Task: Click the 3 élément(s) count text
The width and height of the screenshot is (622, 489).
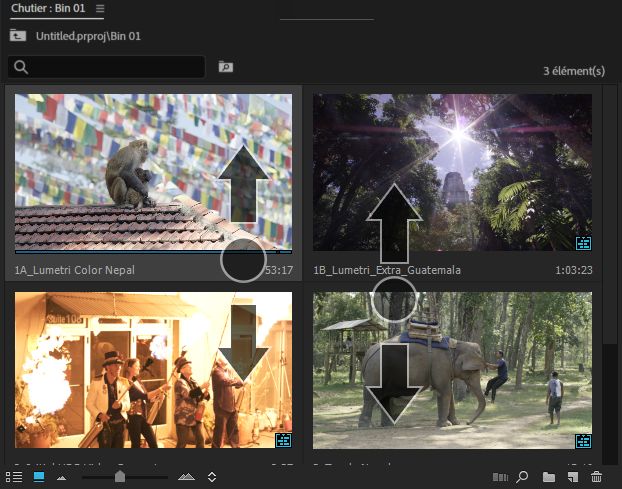Action: pos(574,71)
